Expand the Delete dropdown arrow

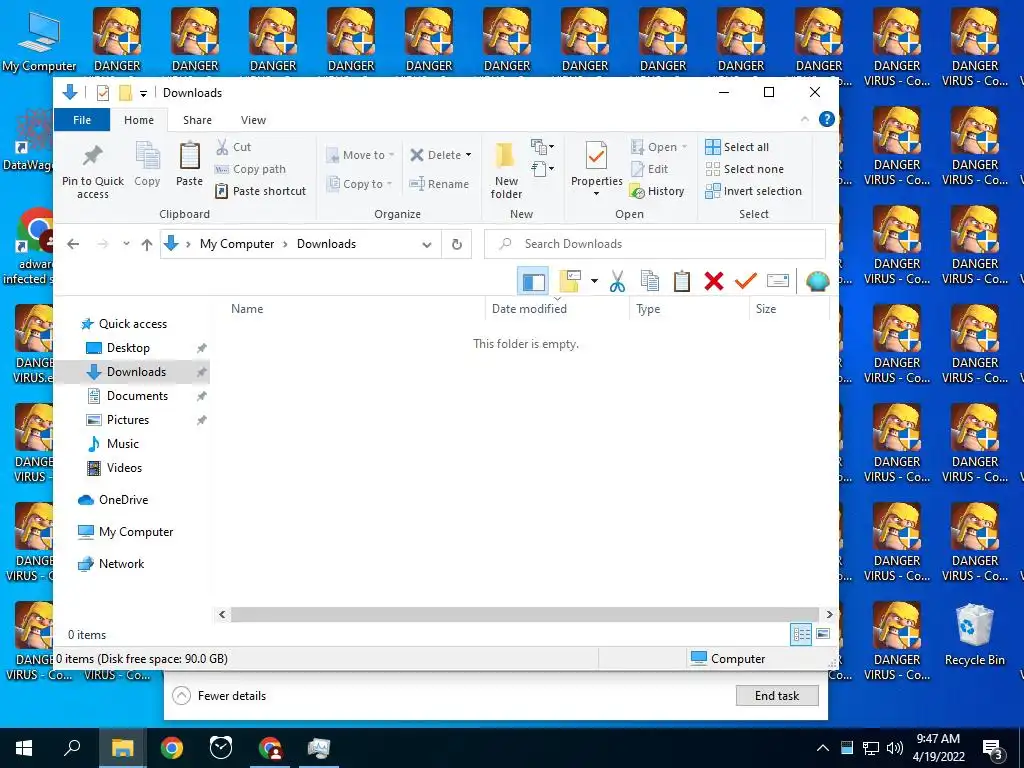(x=468, y=155)
